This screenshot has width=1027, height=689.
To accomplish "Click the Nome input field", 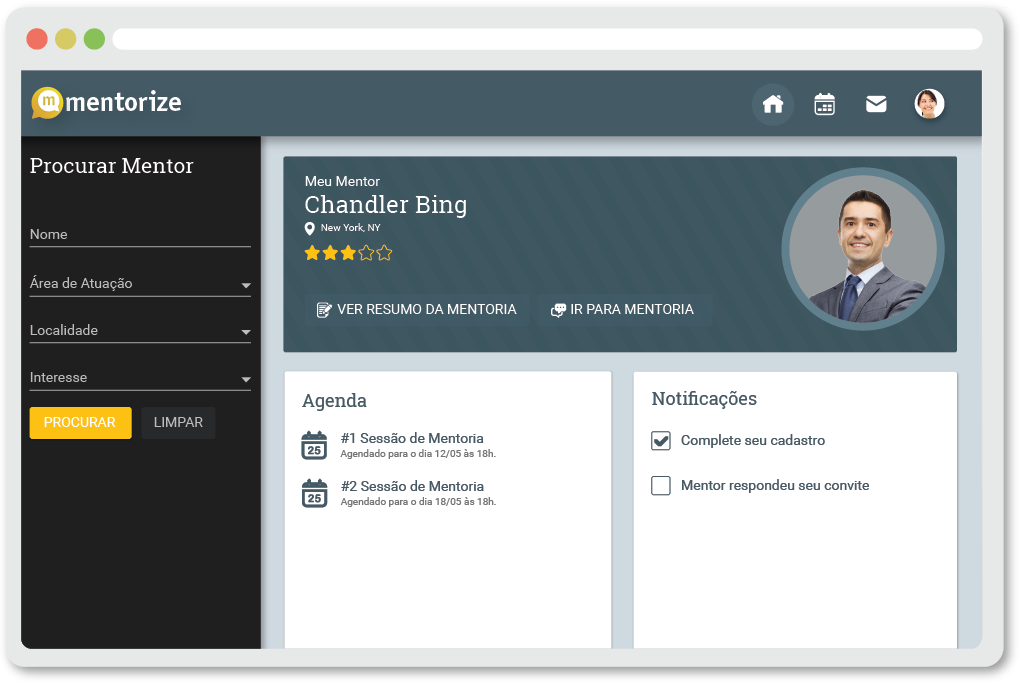I will (140, 236).
